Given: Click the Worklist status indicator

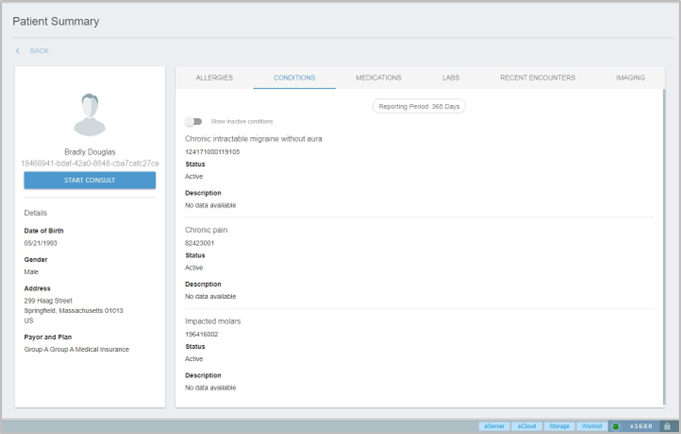Looking at the screenshot, I should [592, 426].
